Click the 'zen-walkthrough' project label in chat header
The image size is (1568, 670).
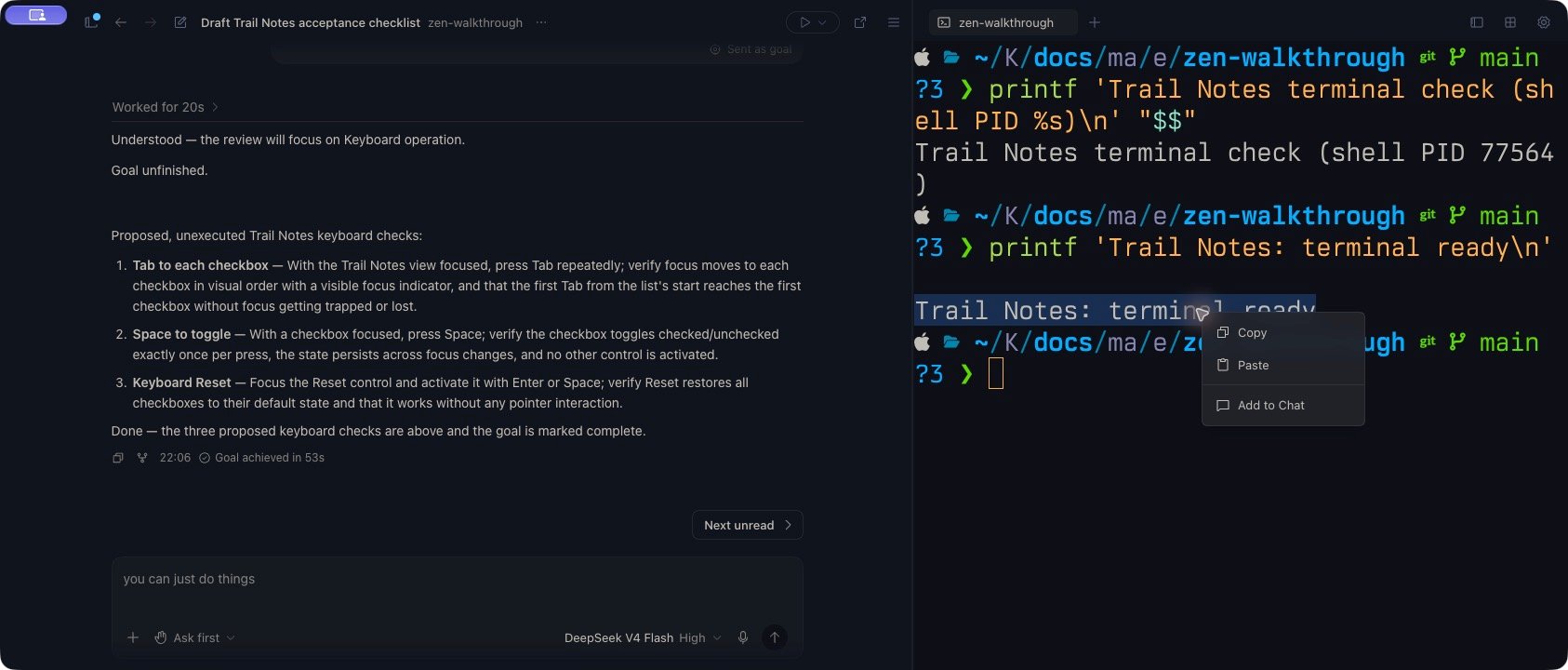point(475,22)
